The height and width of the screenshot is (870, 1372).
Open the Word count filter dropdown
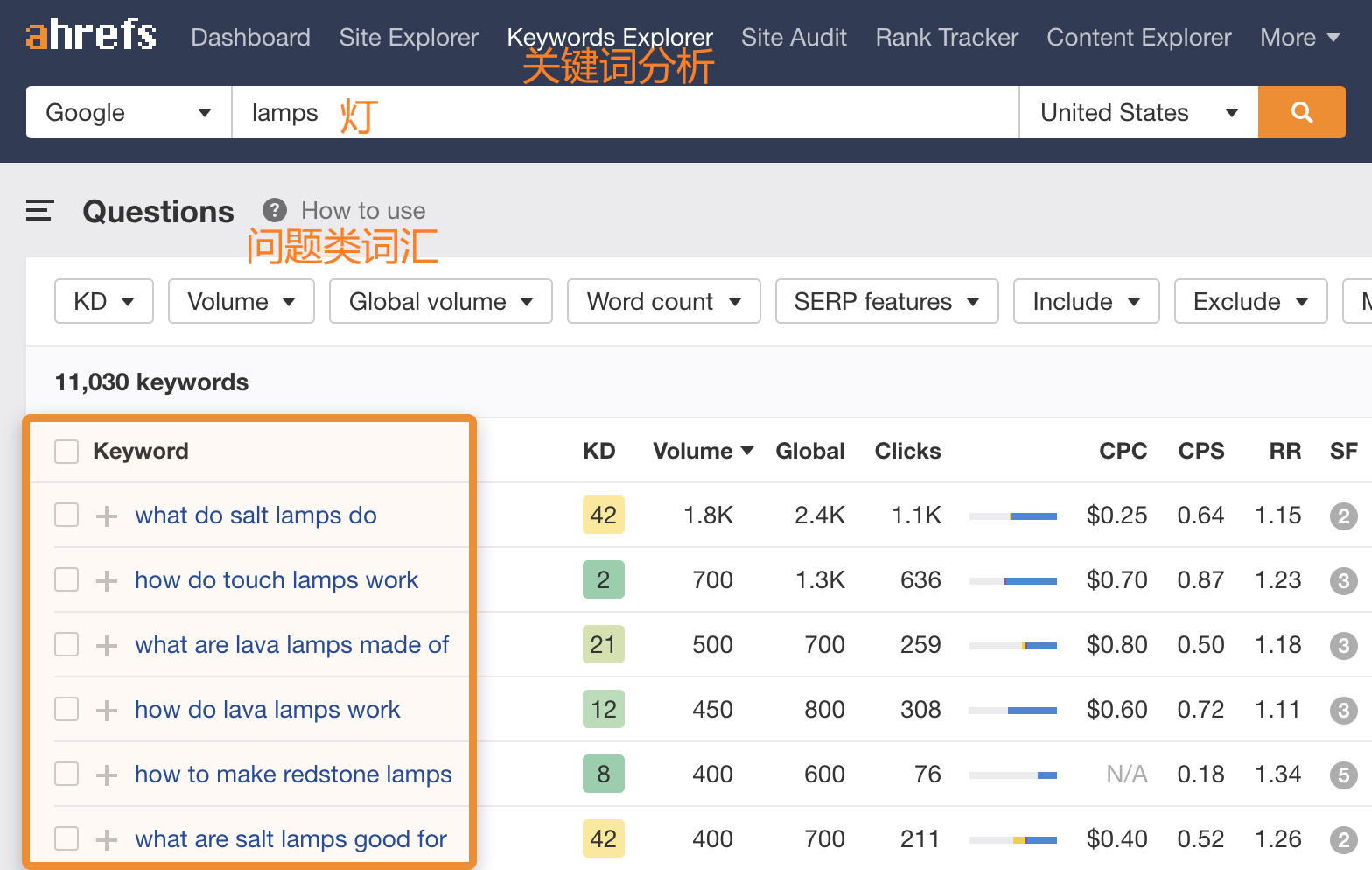[x=663, y=301]
